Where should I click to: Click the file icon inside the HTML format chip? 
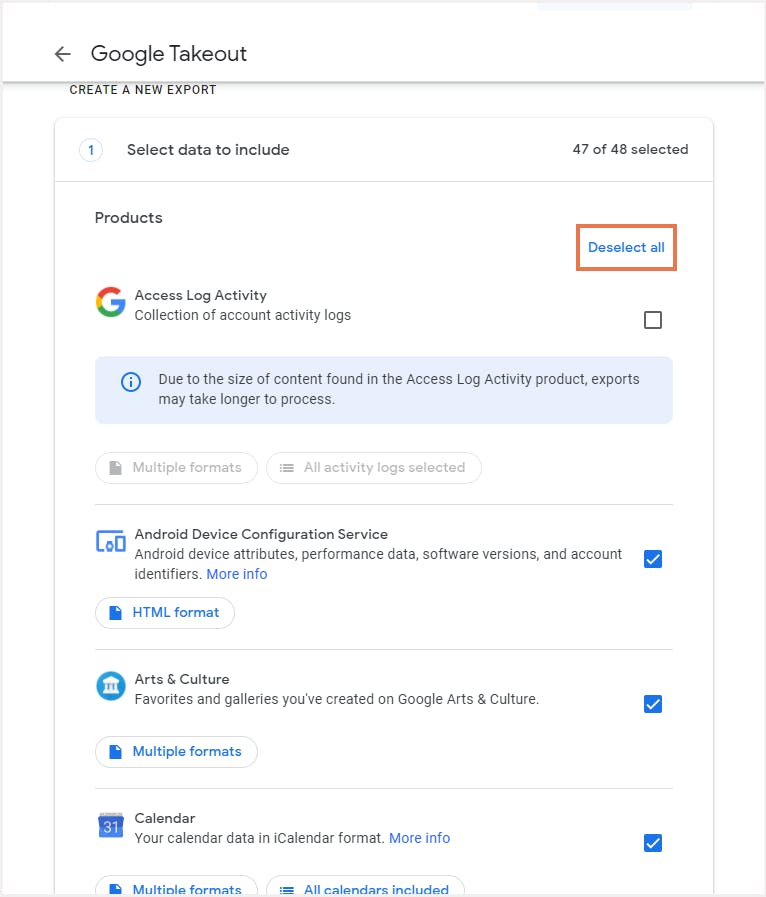(116, 612)
